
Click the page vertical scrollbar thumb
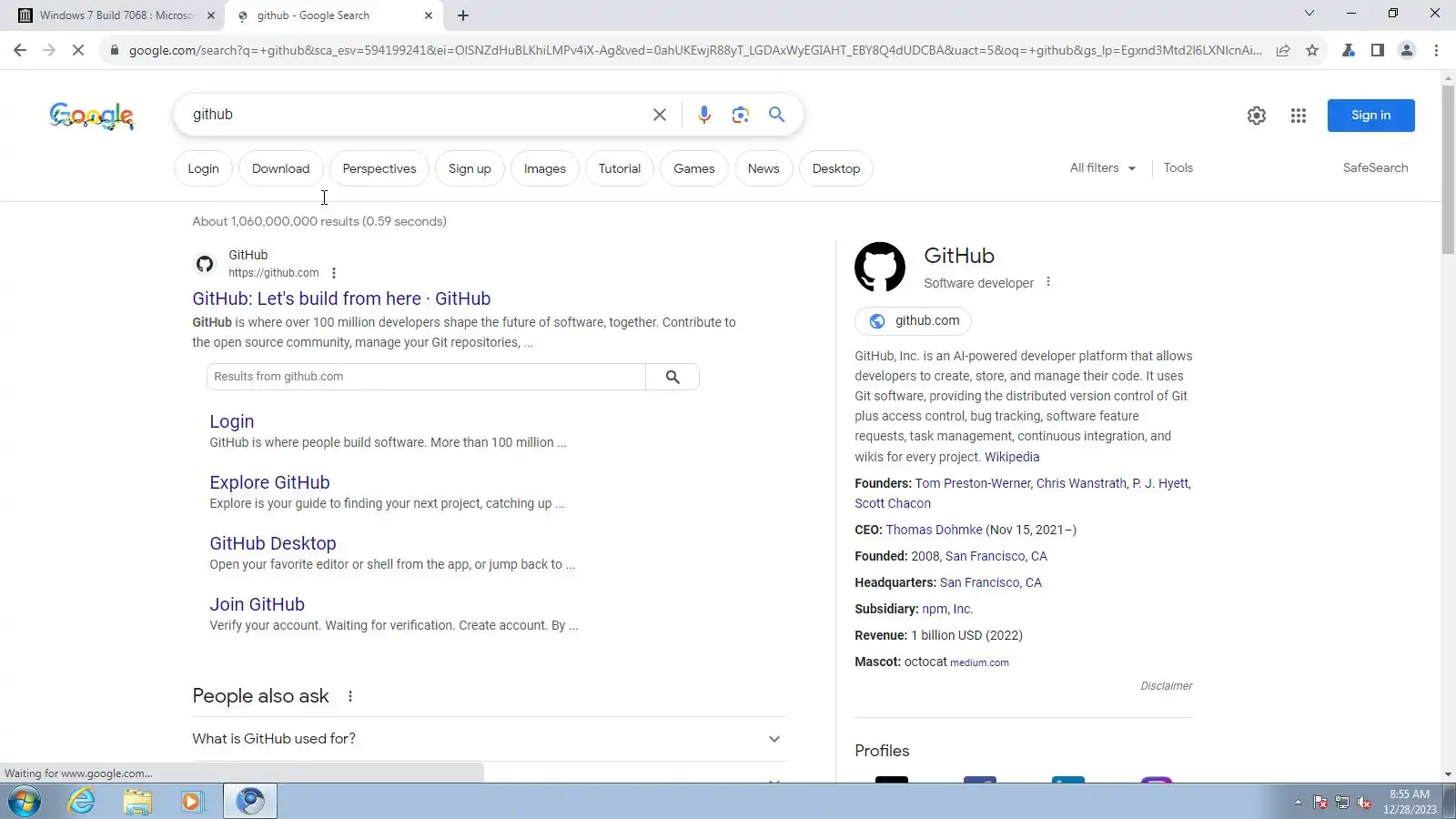click(1448, 170)
